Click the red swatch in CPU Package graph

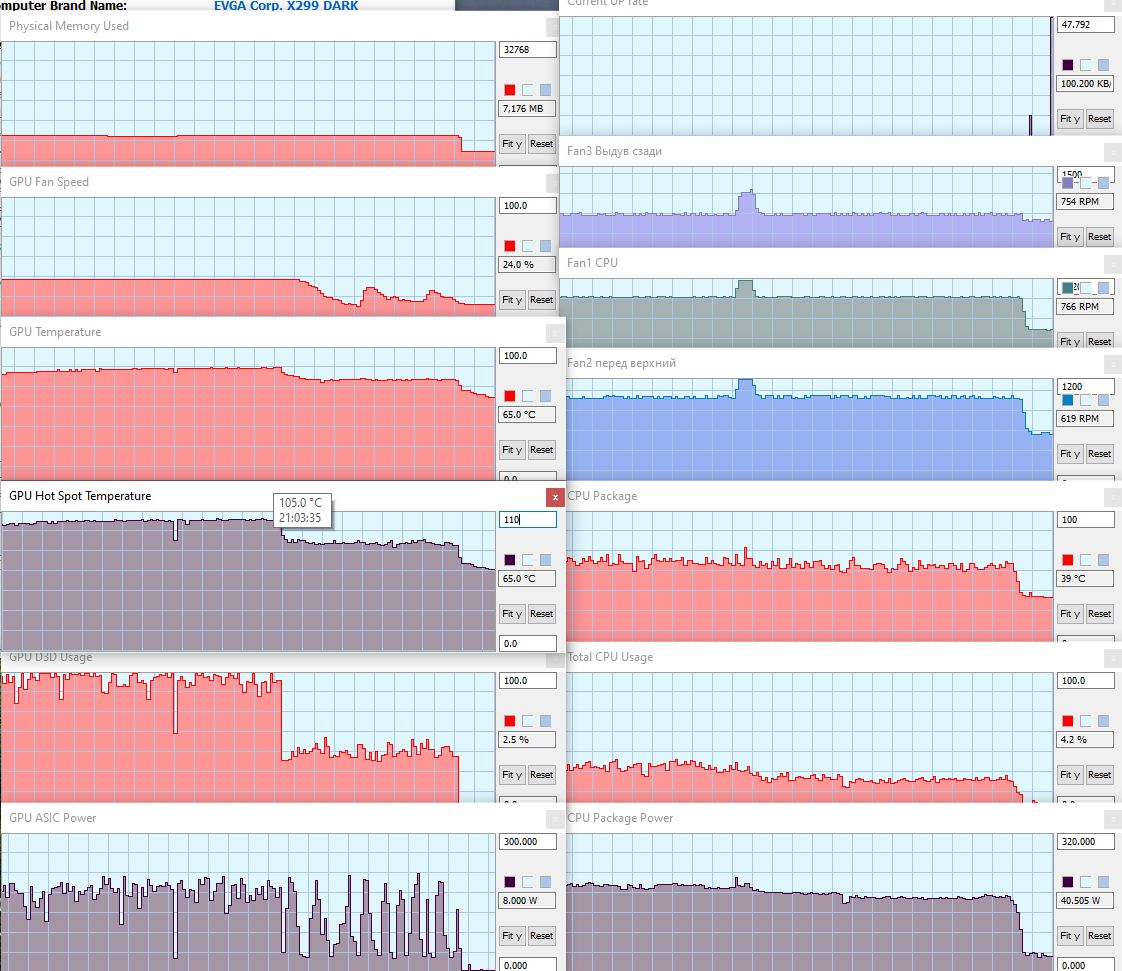[1068, 560]
